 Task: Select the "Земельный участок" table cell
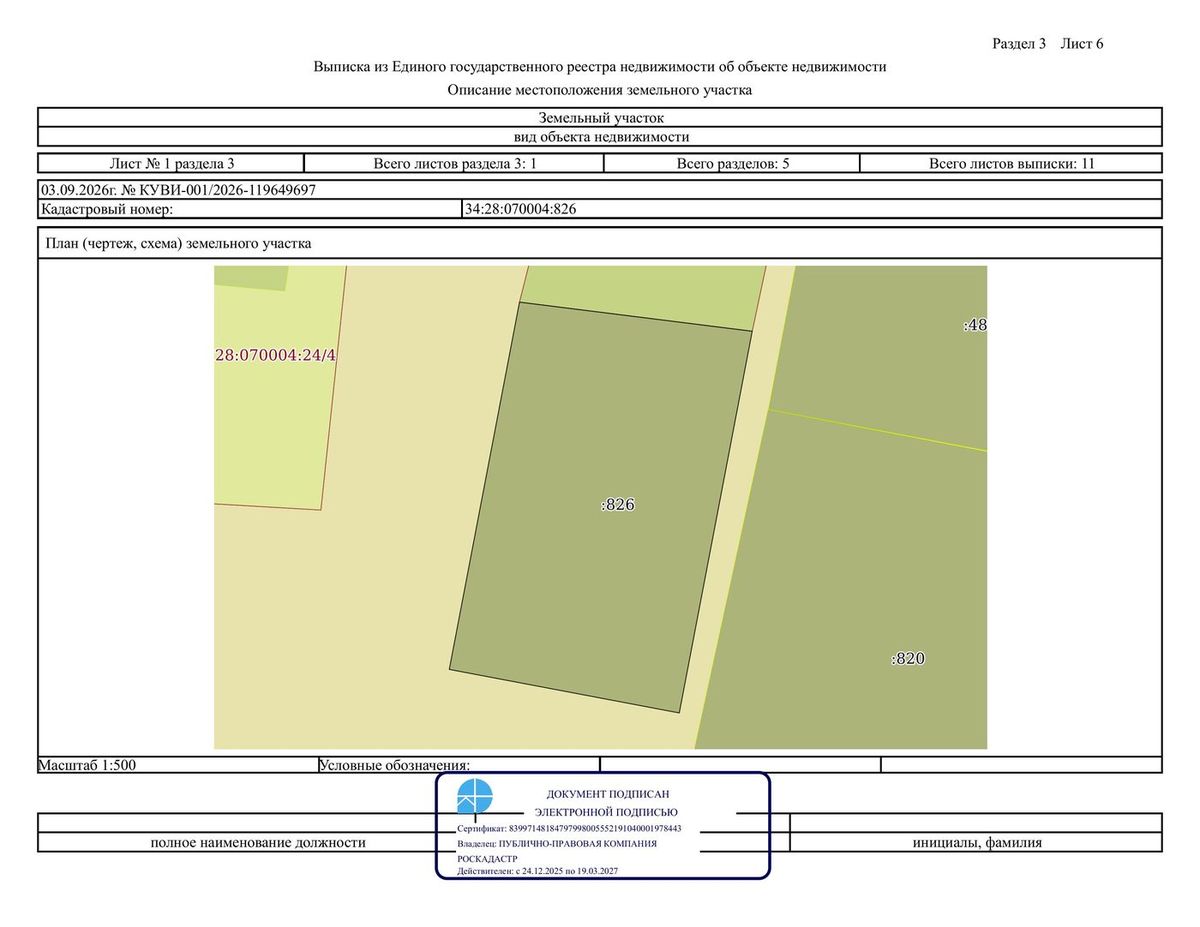(x=600, y=118)
